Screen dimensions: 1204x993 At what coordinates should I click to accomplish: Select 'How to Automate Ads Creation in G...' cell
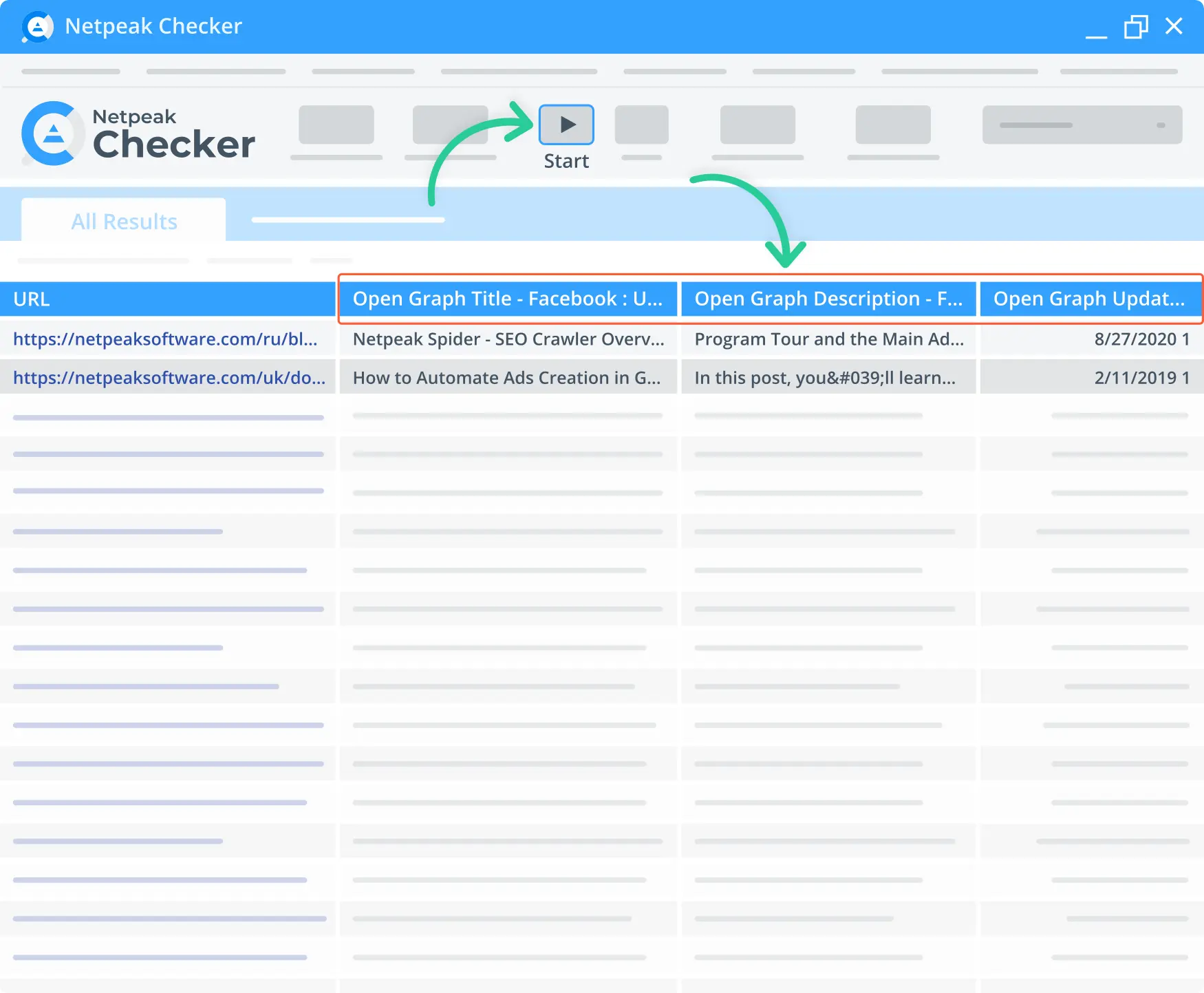508,377
